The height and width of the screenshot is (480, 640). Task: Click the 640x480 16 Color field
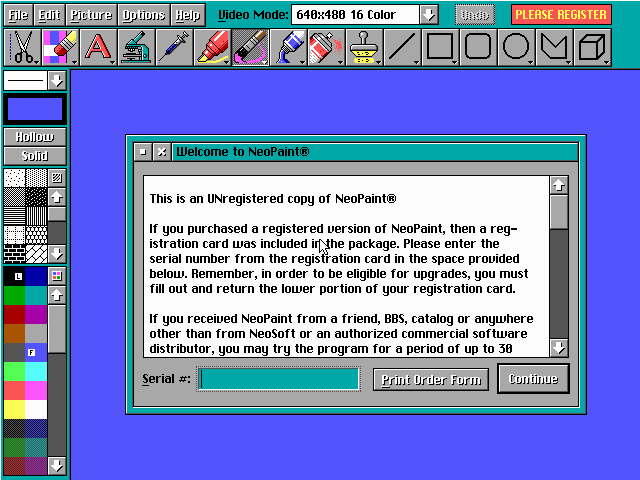tap(355, 15)
